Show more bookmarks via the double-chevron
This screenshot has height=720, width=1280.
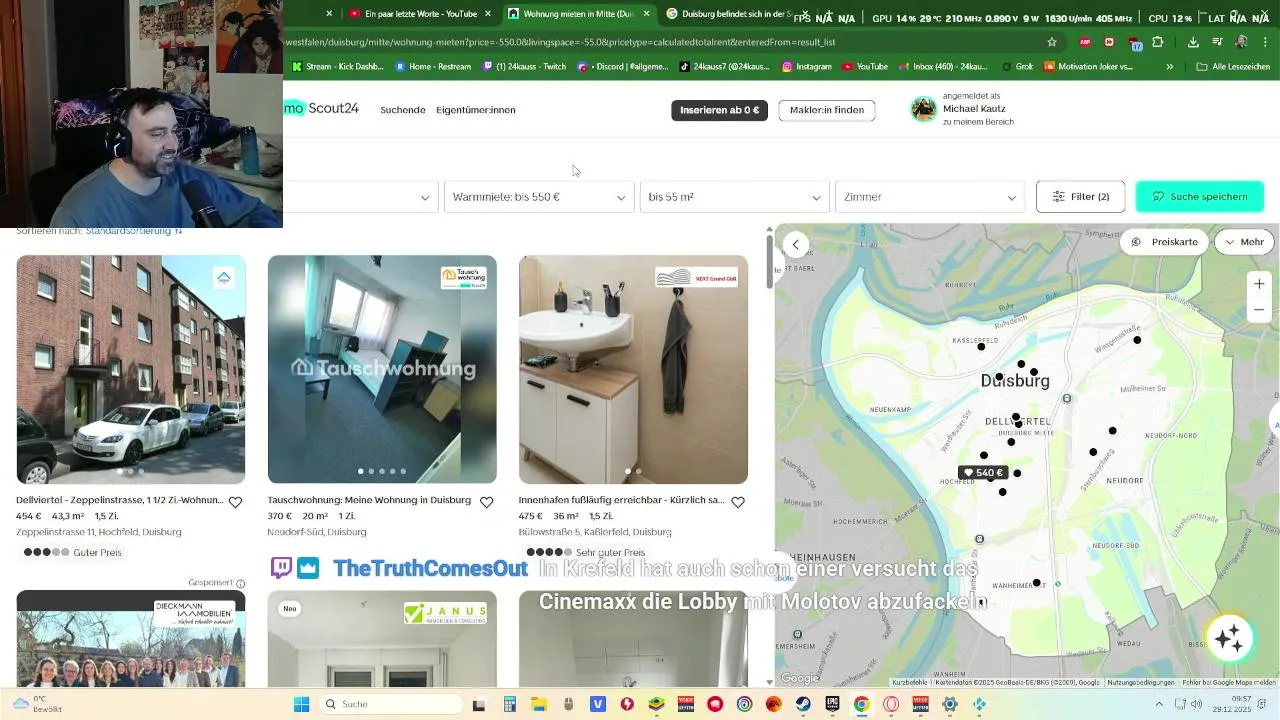tap(1169, 67)
